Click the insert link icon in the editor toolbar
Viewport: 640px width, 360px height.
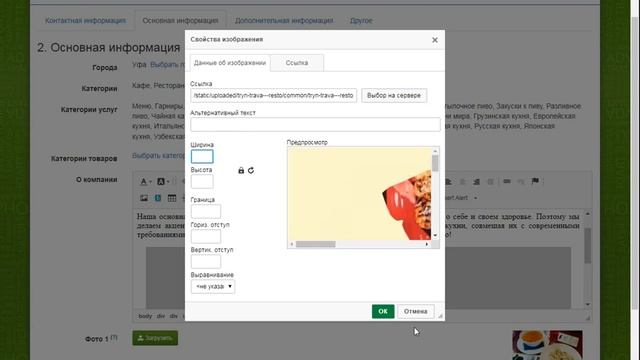tap(507, 181)
